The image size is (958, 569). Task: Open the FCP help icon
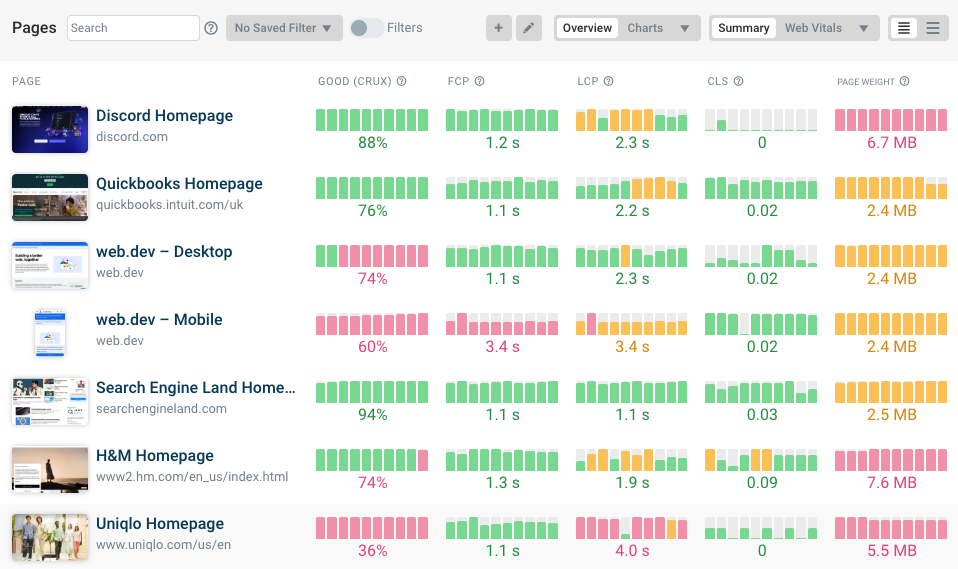[x=480, y=81]
